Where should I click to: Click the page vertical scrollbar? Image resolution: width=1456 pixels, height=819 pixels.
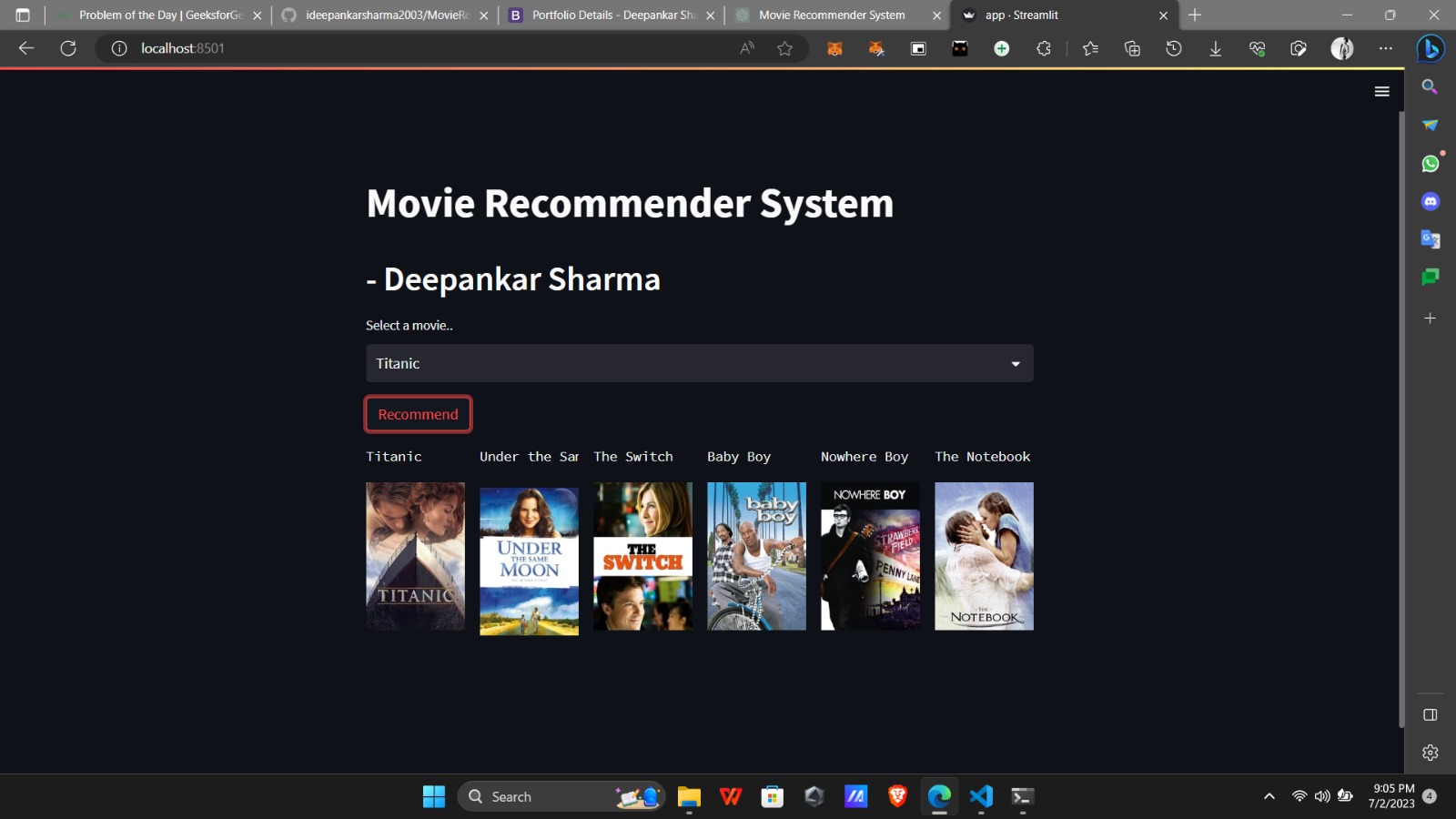(1401, 419)
